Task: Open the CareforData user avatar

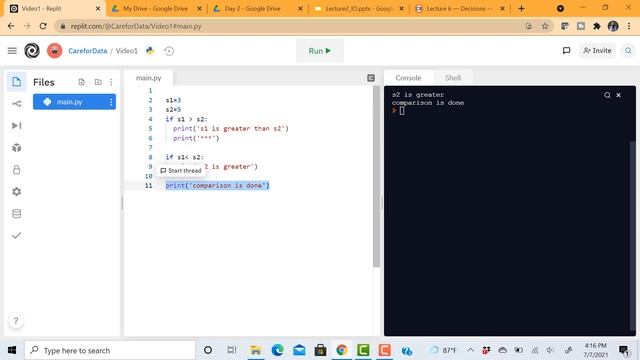Action: click(x=54, y=51)
